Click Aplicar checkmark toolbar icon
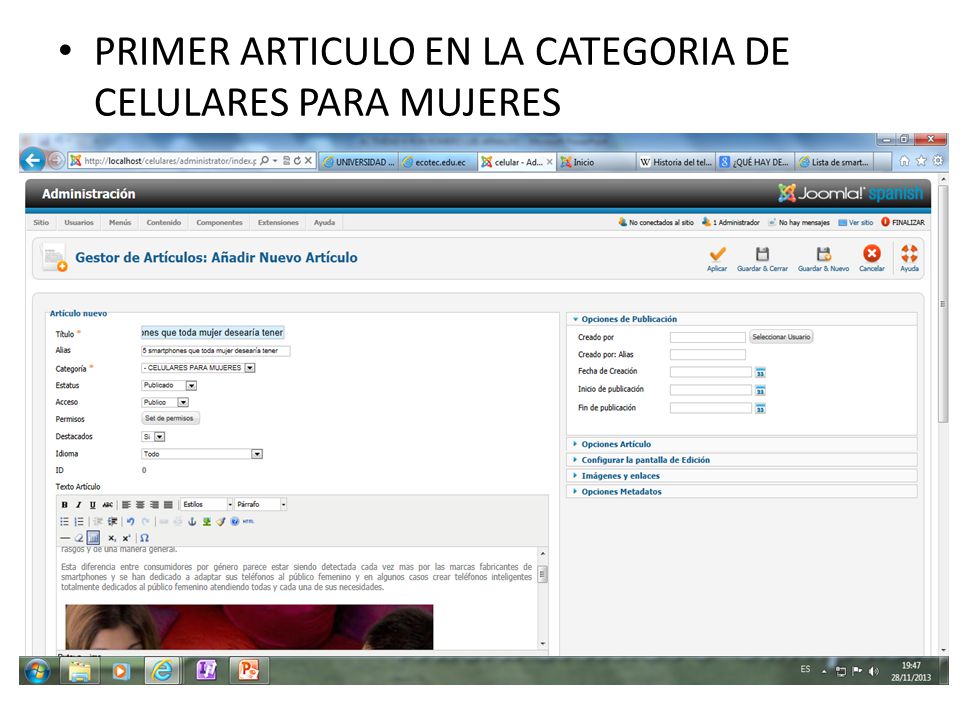The width and height of the screenshot is (960, 720). click(717, 258)
